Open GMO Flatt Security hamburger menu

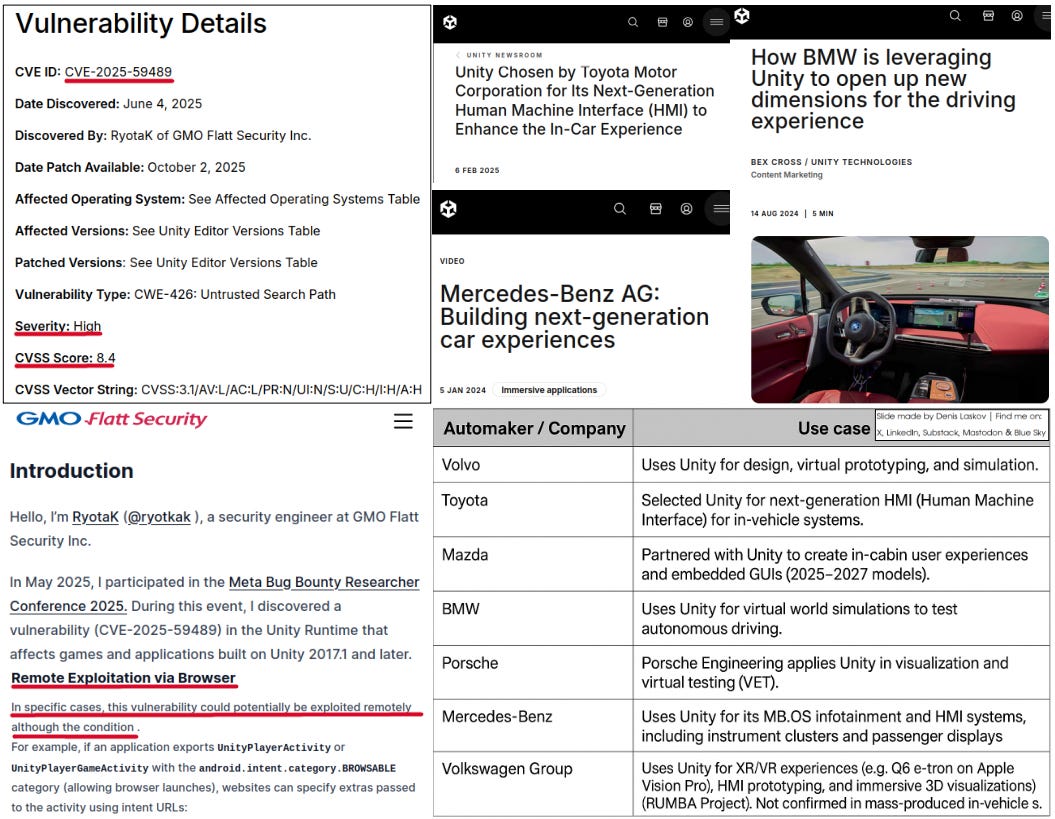(x=403, y=421)
